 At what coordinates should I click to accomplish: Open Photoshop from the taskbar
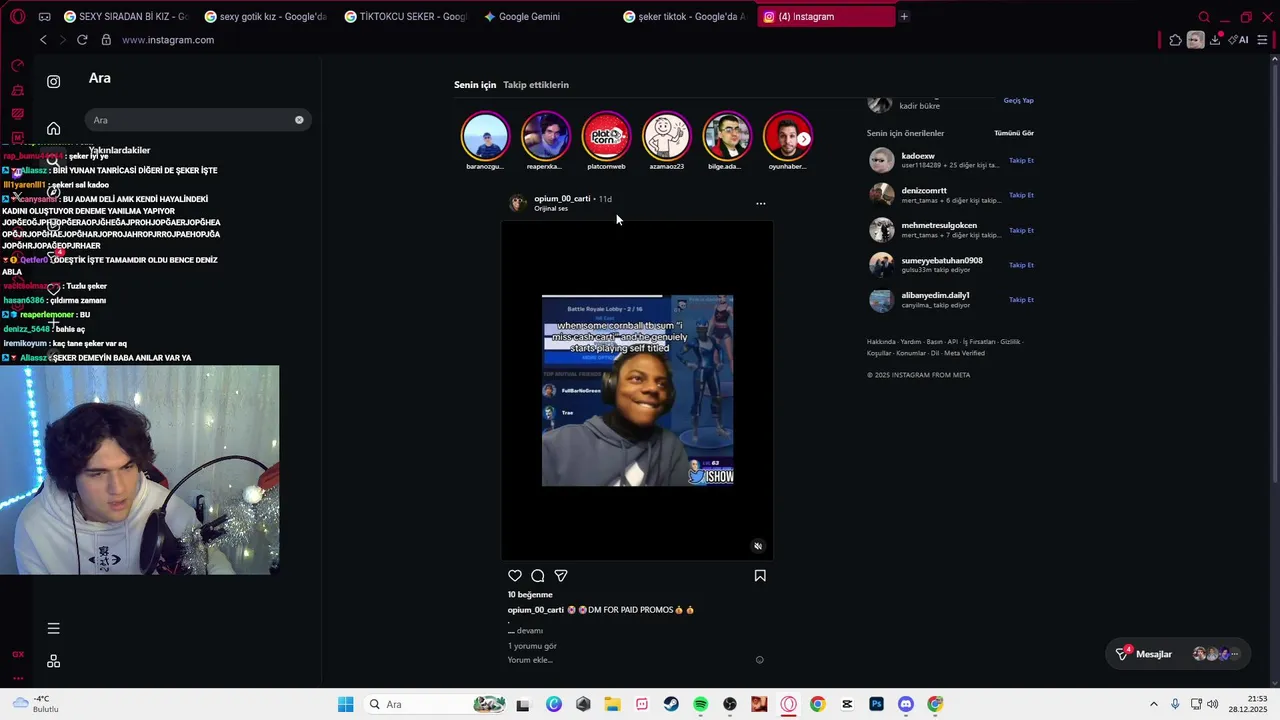876,705
